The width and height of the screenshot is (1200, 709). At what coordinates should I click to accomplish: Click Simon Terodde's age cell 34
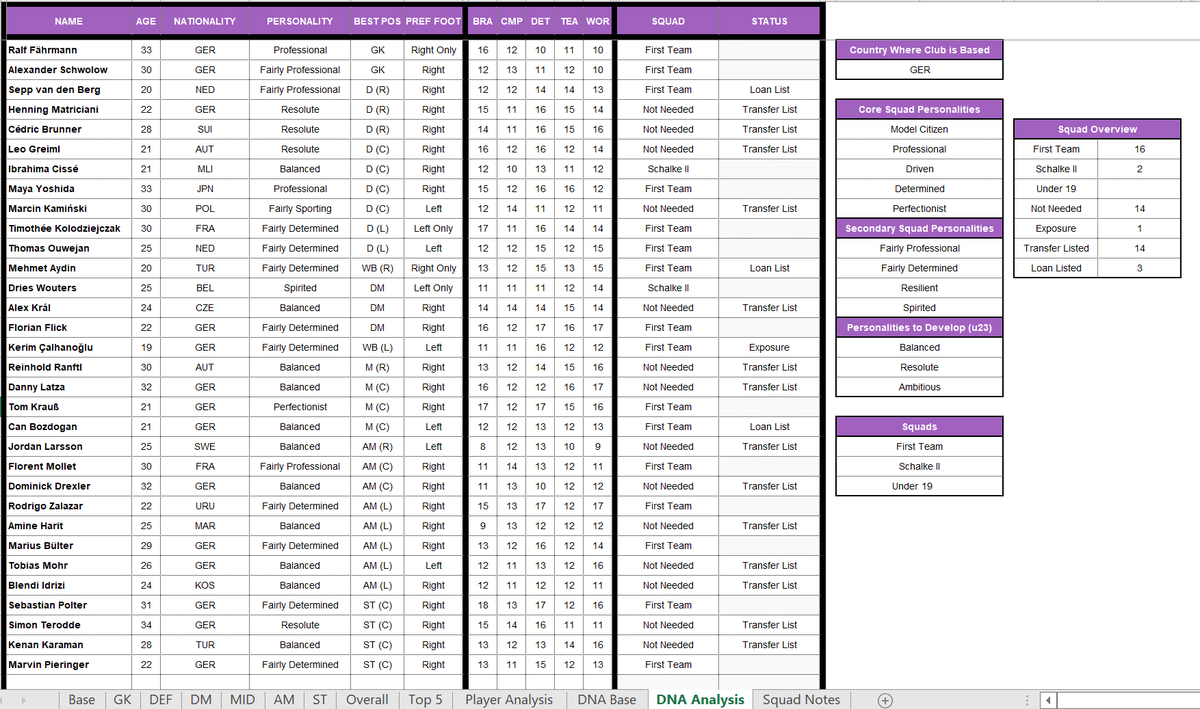(x=145, y=625)
